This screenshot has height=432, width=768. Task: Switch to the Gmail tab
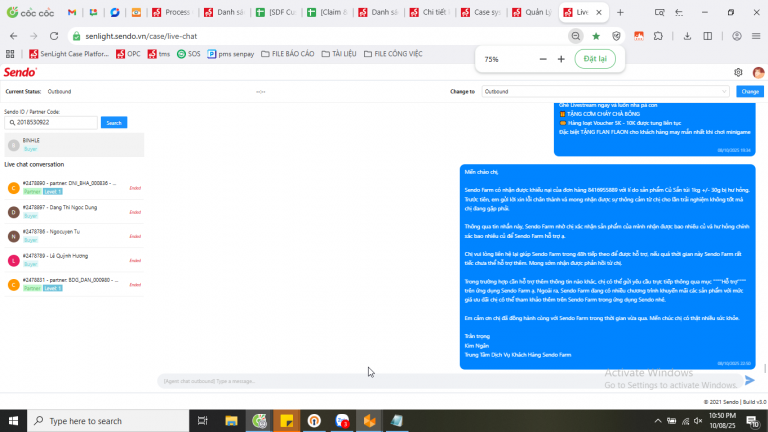tap(72, 12)
